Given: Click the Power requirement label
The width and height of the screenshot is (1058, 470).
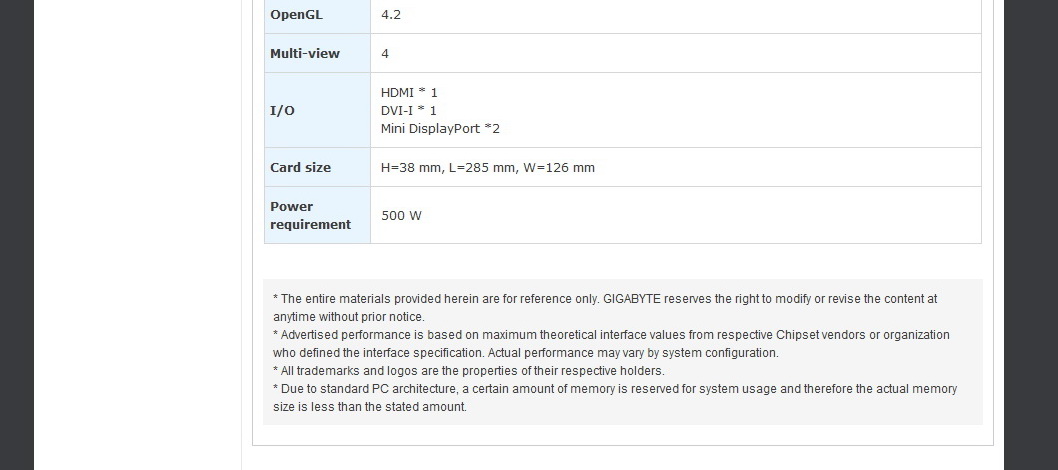Looking at the screenshot, I should coord(310,215).
